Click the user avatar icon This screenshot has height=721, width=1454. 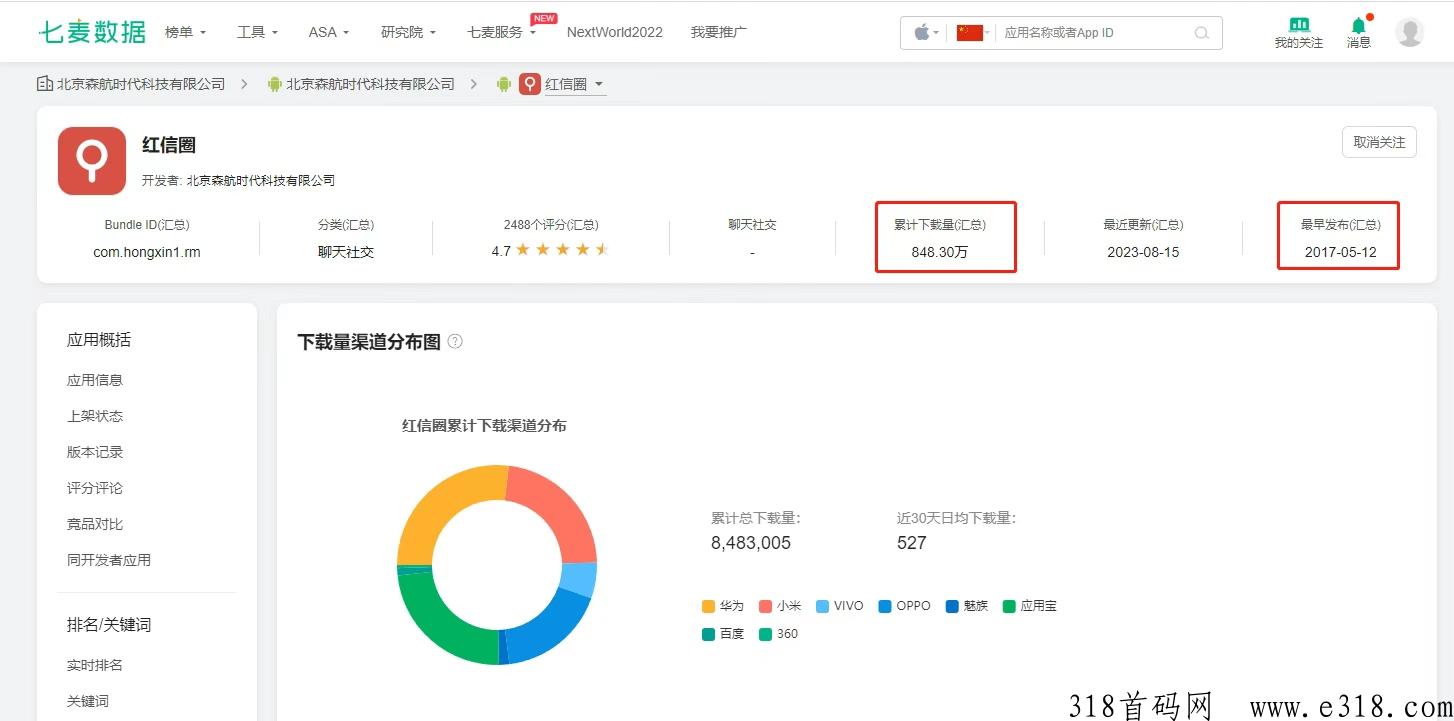pyautogui.click(x=1409, y=32)
